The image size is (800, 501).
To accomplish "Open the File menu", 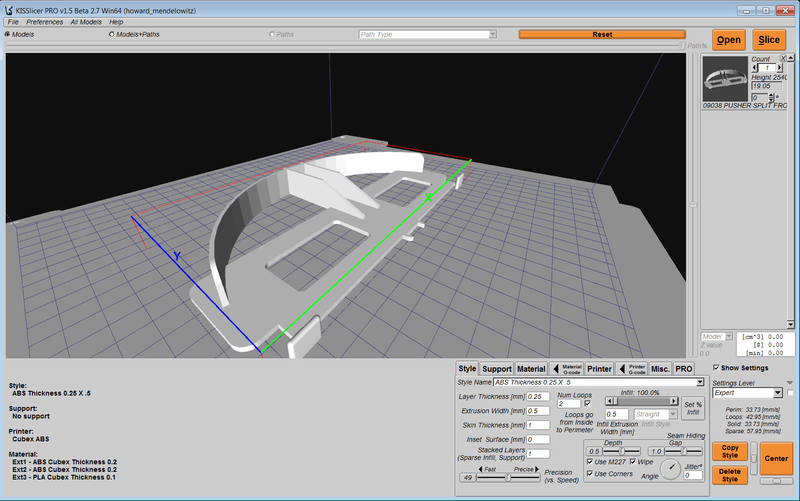I will click(x=13, y=22).
